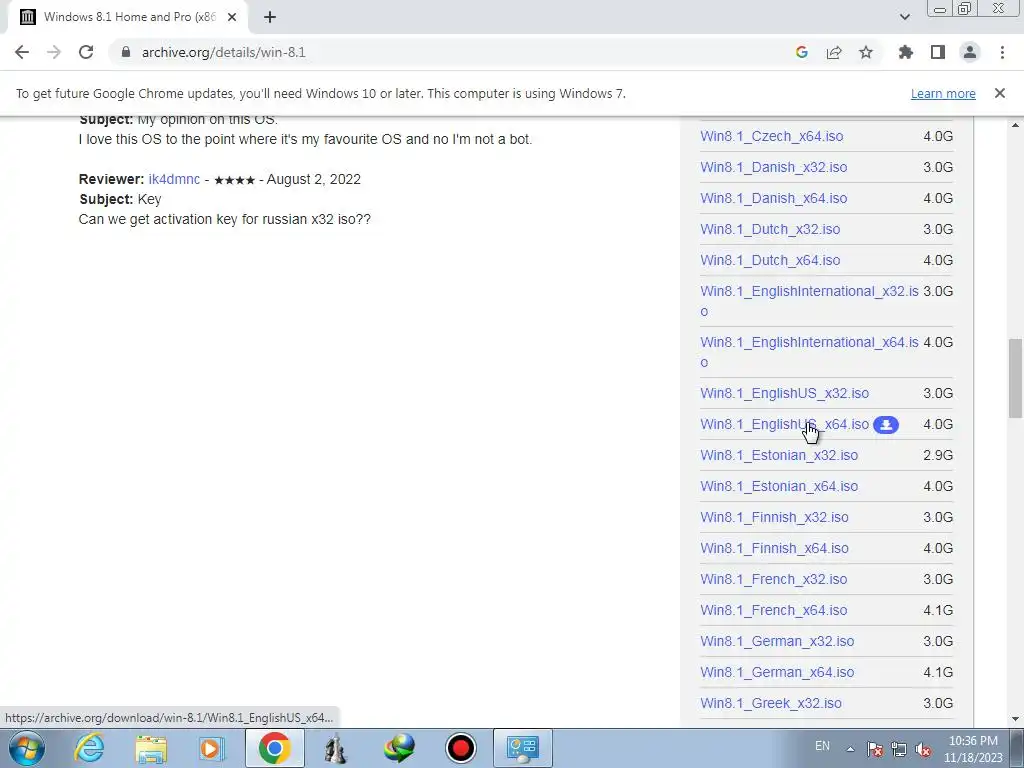This screenshot has width=1024, height=768.
Task: Click the download badge next to EnglishUS_x64
Action: [x=886, y=425]
